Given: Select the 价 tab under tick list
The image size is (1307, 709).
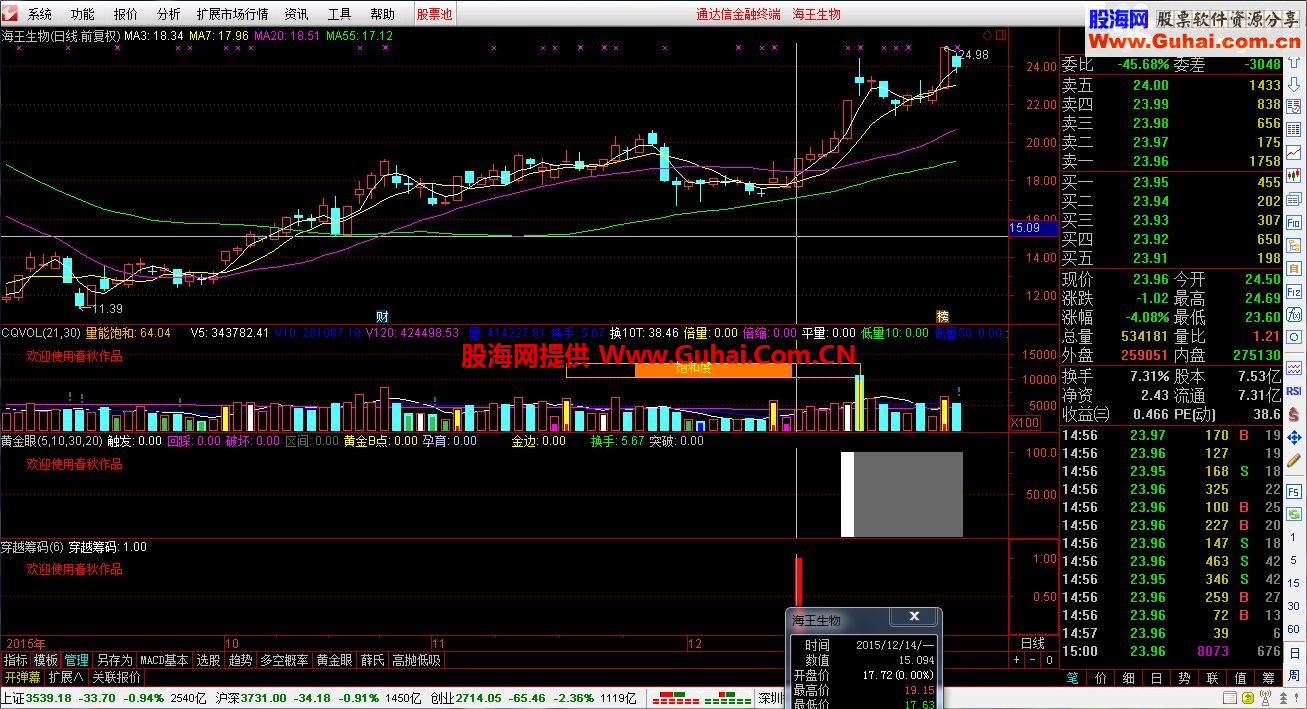Looking at the screenshot, I should tap(1100, 678).
